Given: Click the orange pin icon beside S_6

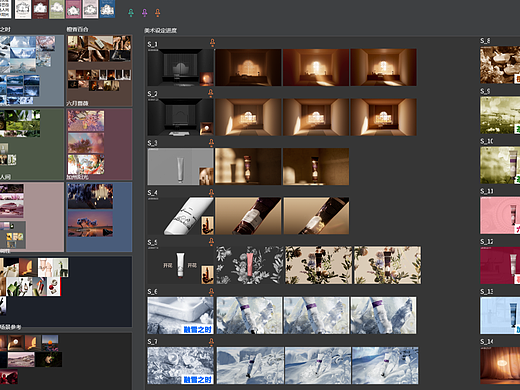Looking at the screenshot, I should [211, 292].
